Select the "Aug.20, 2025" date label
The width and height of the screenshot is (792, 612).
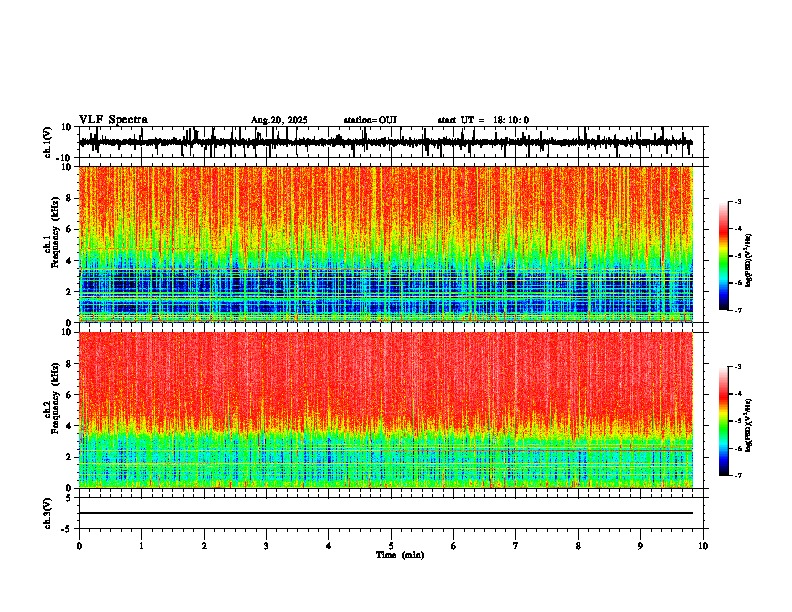click(x=279, y=120)
